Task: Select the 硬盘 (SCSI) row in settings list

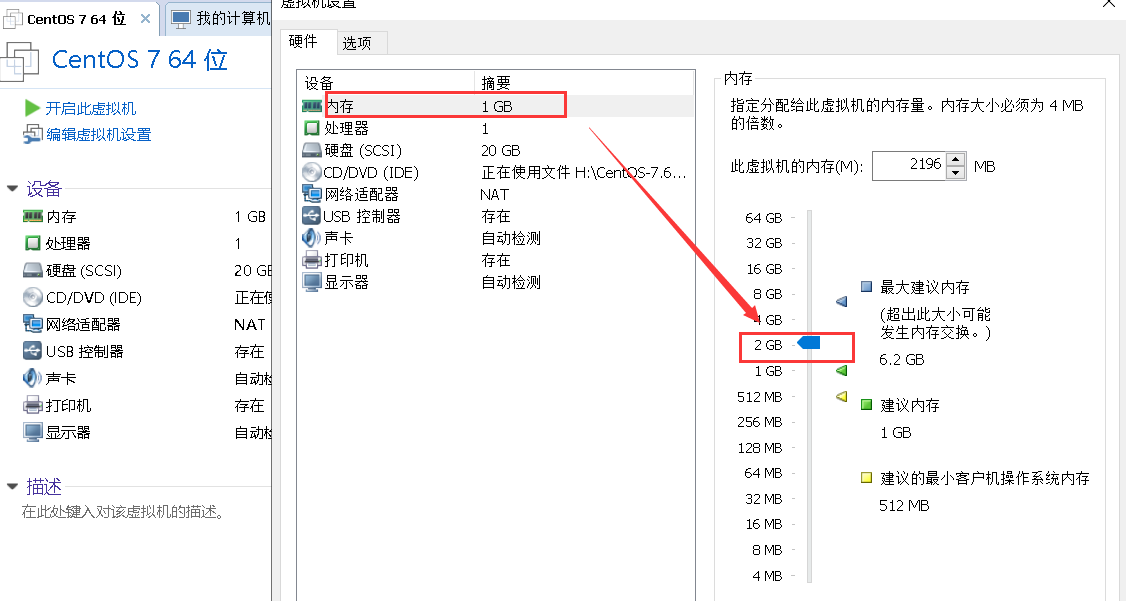Action: coord(496,151)
